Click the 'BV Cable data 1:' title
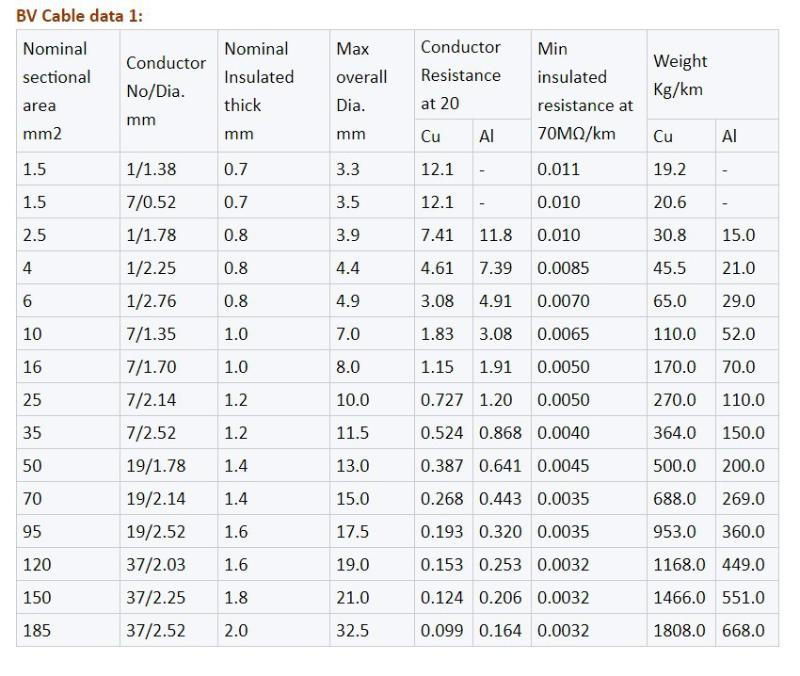This screenshot has width=800, height=676. (x=80, y=16)
